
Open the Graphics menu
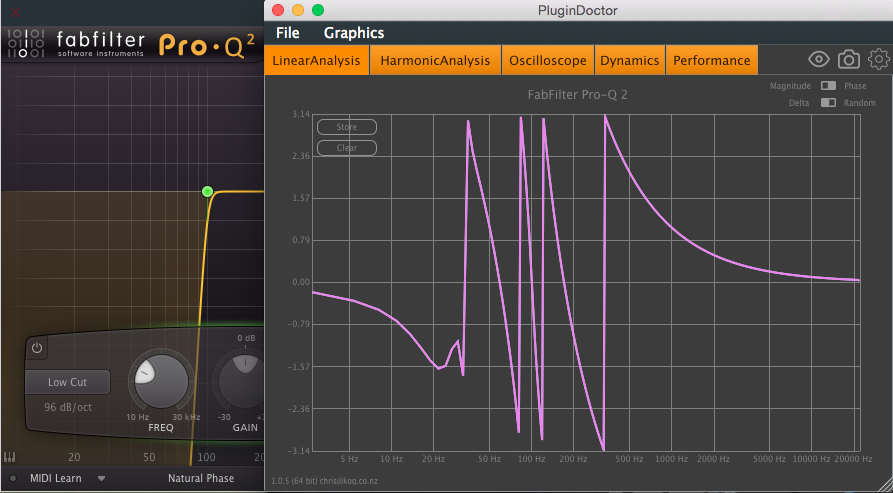(x=354, y=33)
